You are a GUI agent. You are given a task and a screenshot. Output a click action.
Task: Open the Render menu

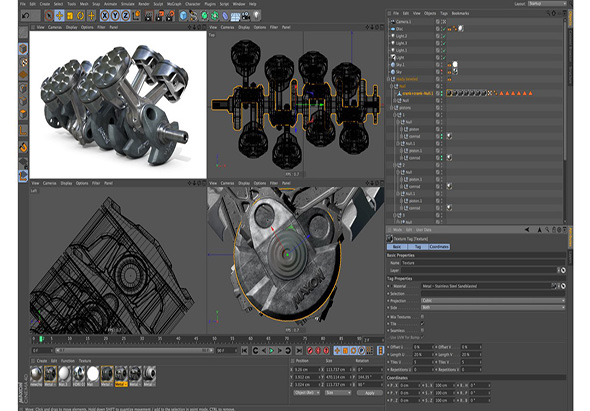tap(144, 4)
